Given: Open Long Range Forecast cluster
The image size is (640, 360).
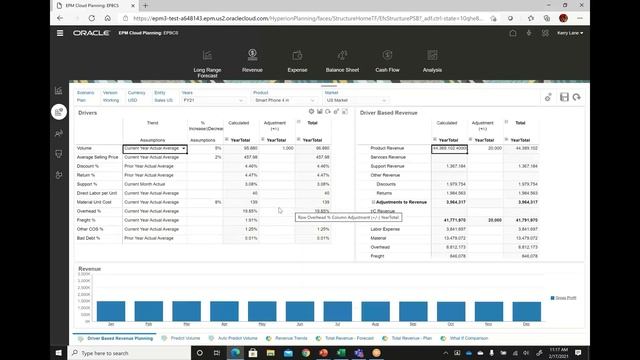Looking at the screenshot, I should click(207, 64).
